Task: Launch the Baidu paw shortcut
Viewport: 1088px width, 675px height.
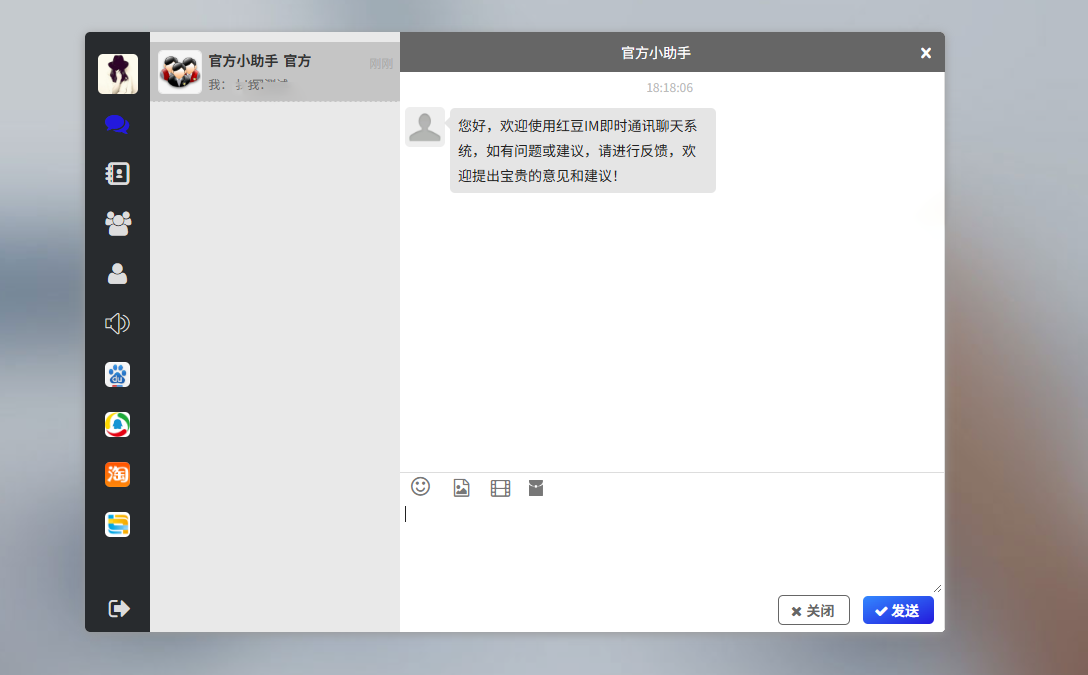Action: pyautogui.click(x=117, y=375)
